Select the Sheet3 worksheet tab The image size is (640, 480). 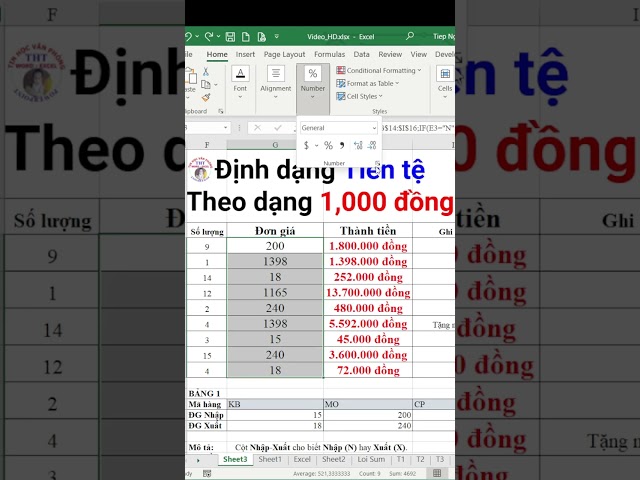click(x=235, y=459)
